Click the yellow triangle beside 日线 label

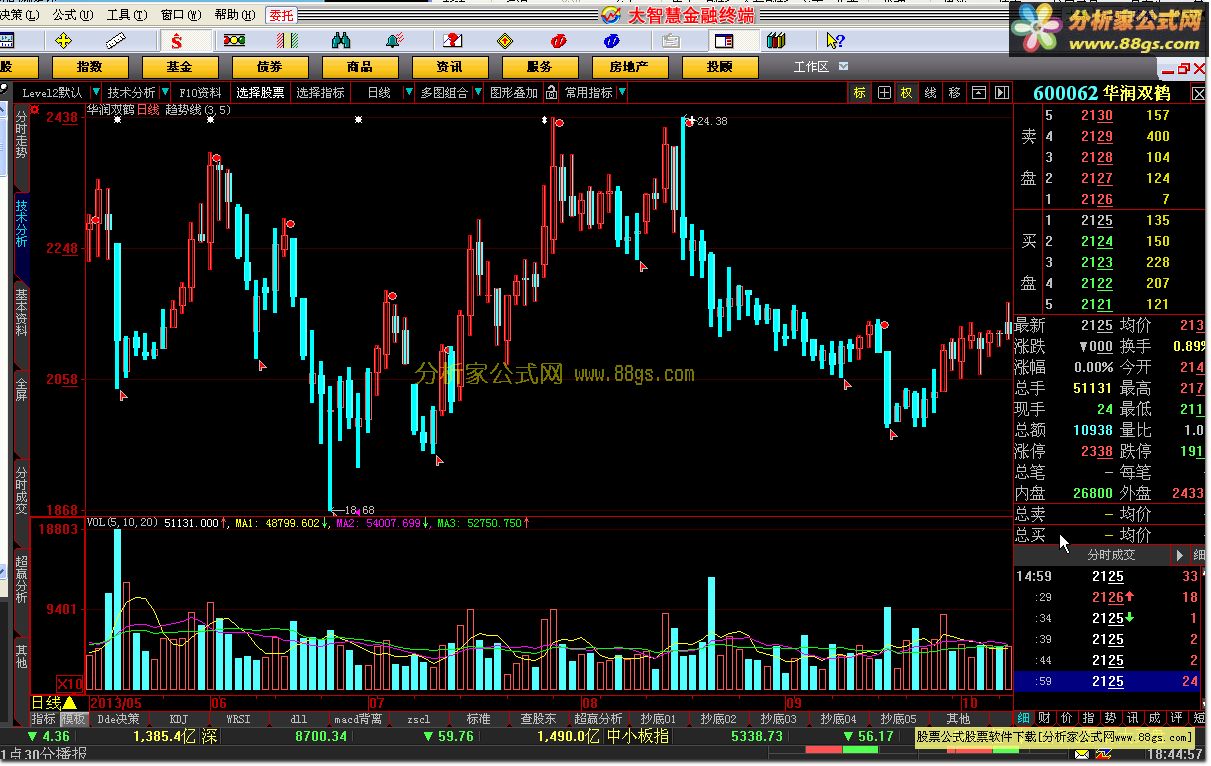tap(70, 702)
